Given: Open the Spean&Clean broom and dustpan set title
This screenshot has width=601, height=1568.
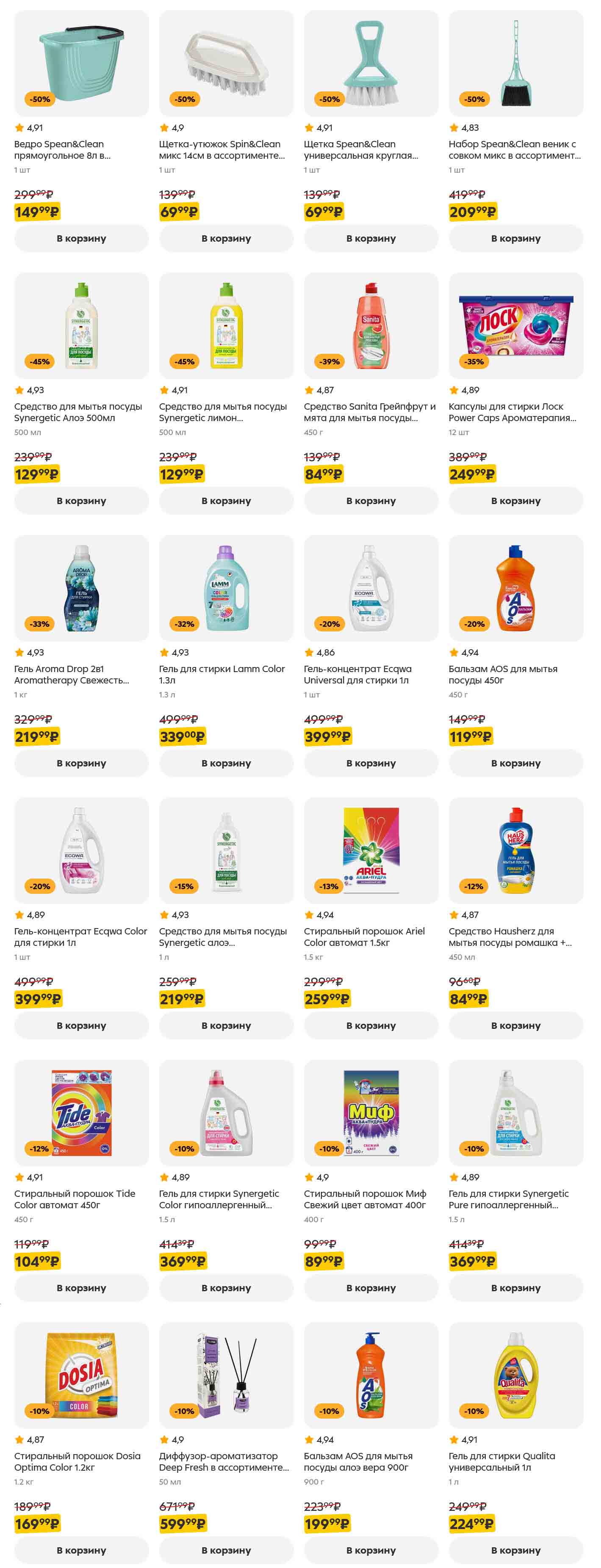Looking at the screenshot, I should click(514, 150).
